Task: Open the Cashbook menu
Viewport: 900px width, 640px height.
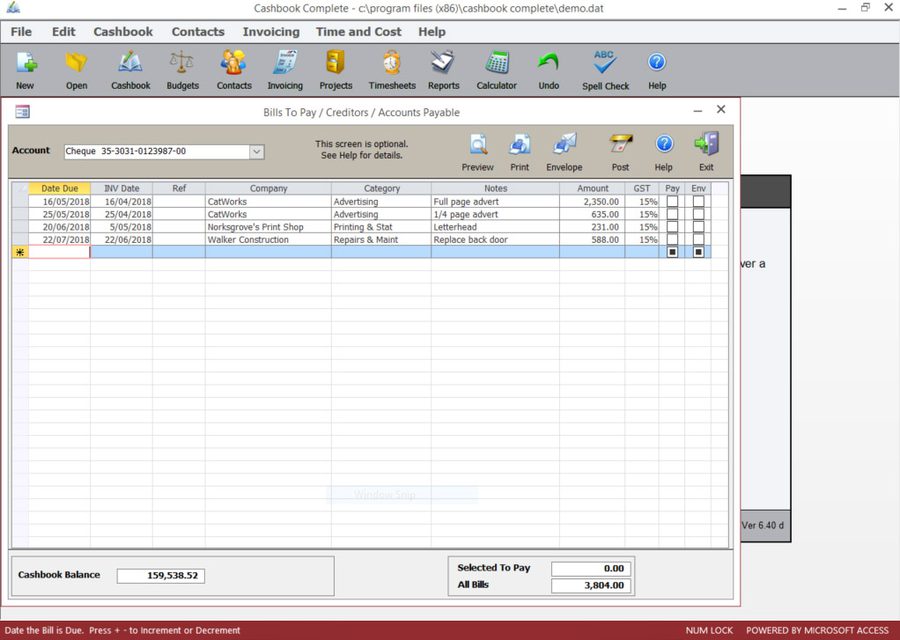Action: tap(123, 32)
